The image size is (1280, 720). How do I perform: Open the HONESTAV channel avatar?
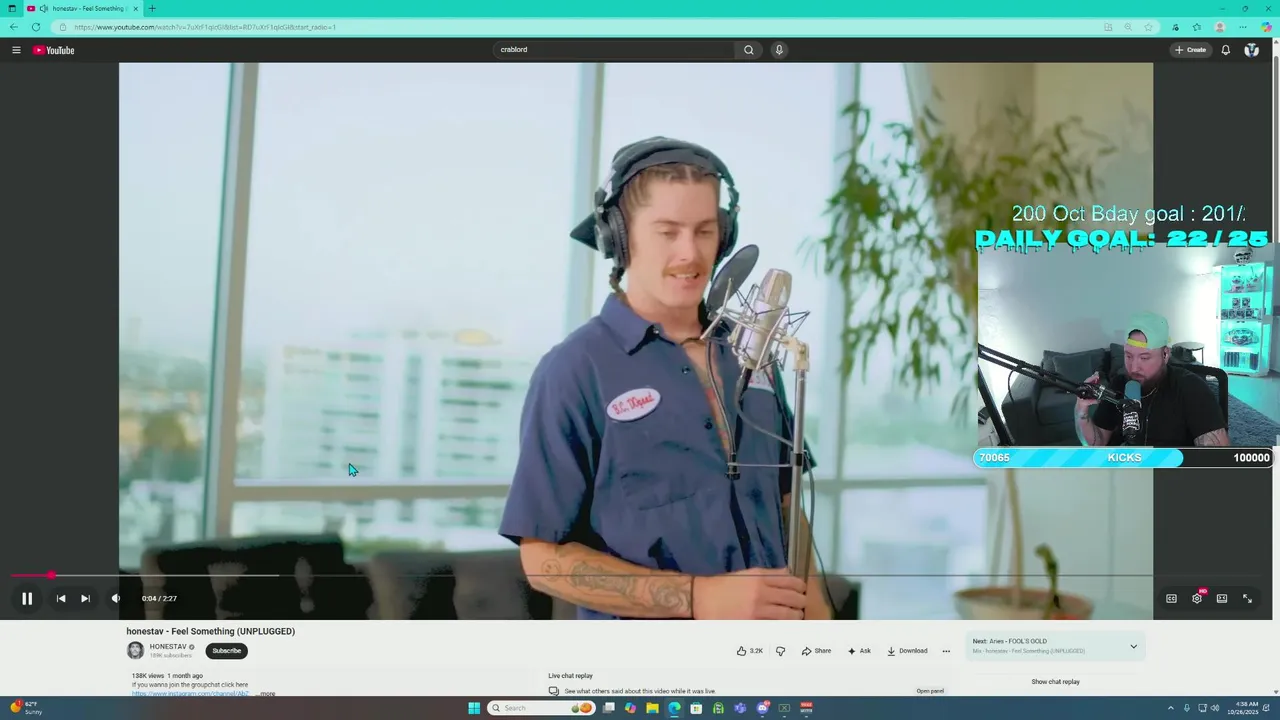tap(135, 651)
